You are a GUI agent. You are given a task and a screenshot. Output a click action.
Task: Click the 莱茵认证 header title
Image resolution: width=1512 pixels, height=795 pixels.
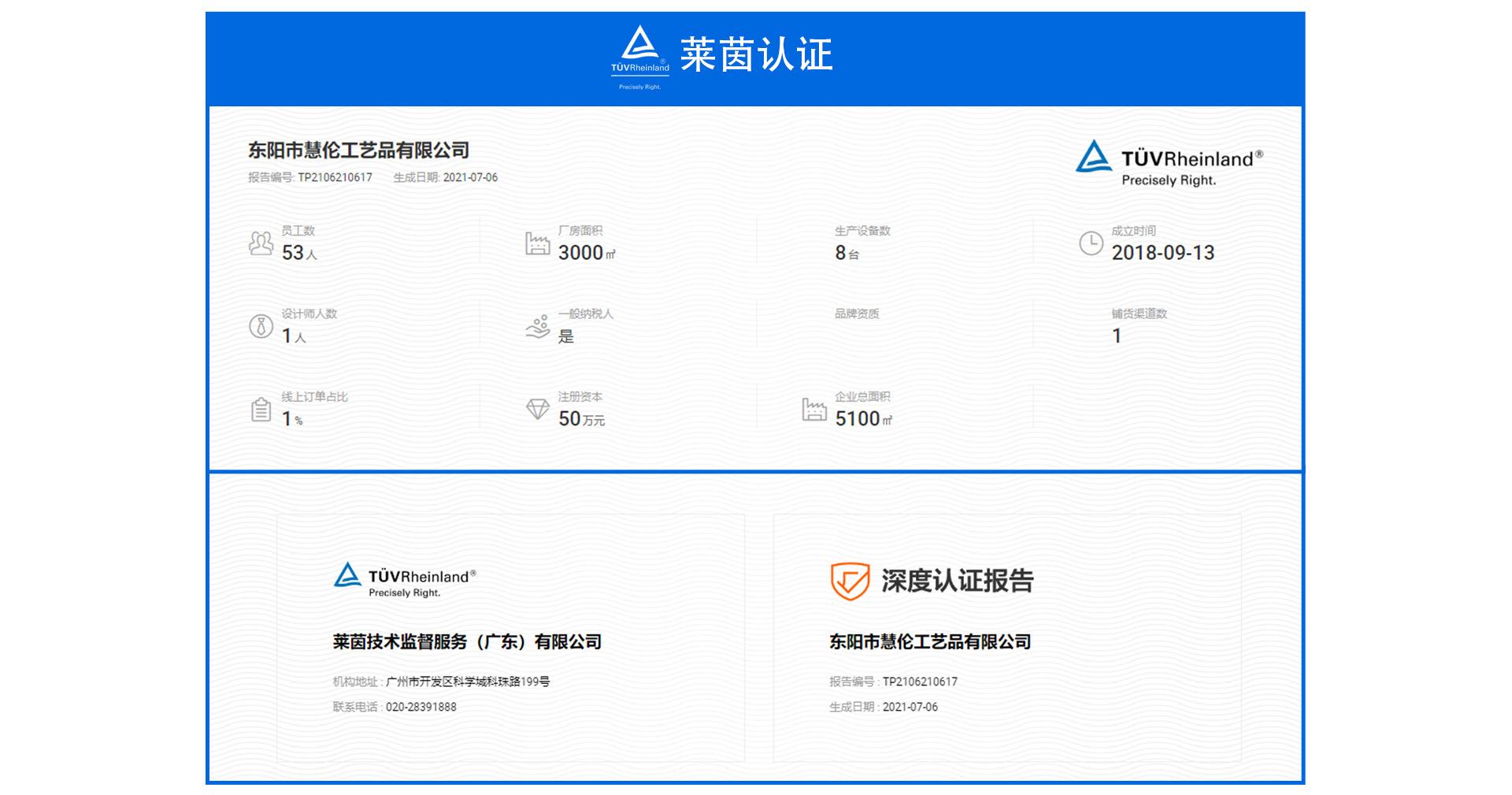756,55
